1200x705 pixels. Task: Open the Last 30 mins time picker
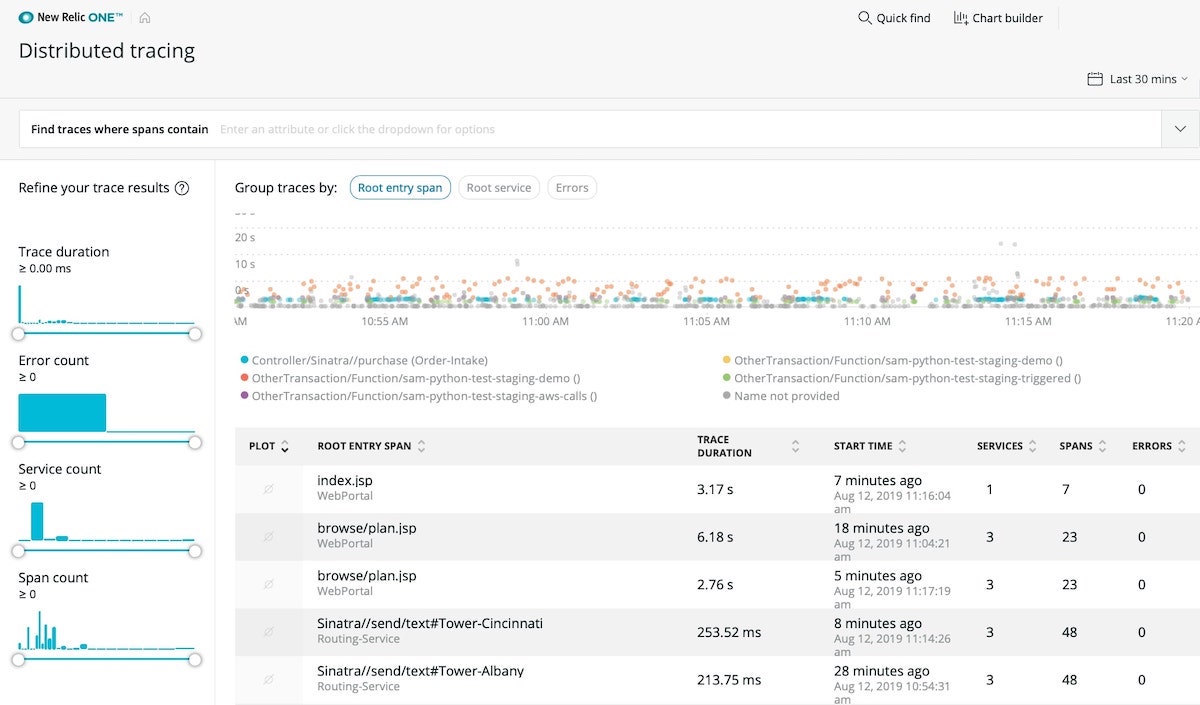pos(1138,79)
